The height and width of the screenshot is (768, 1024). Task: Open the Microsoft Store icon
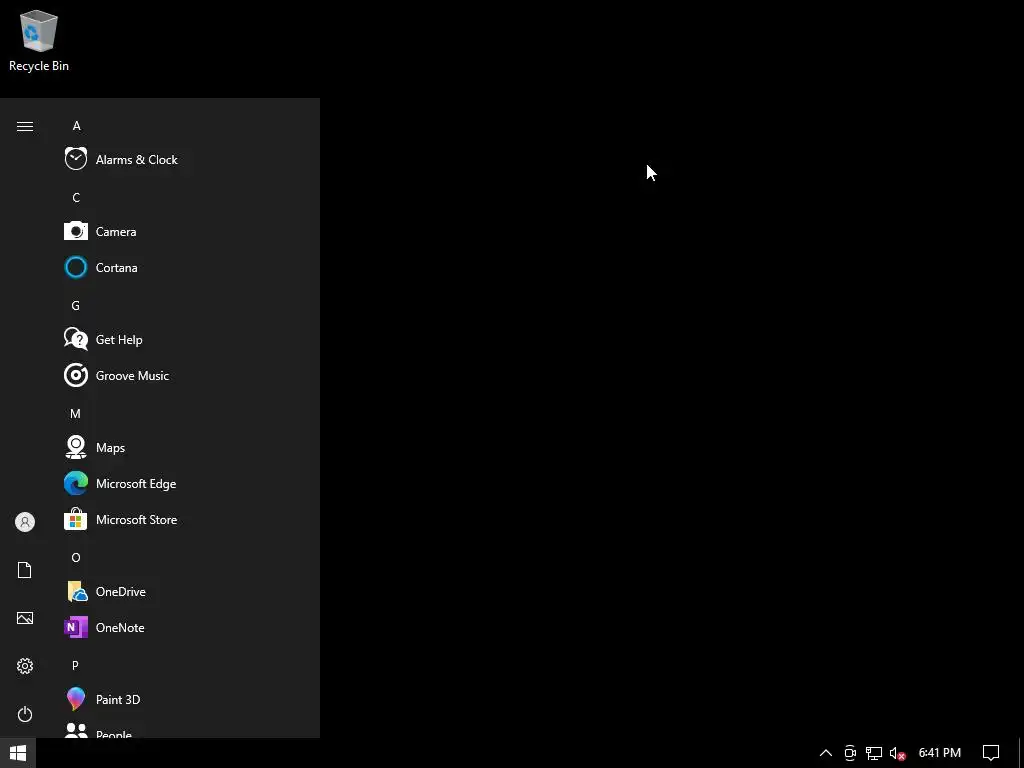76,519
